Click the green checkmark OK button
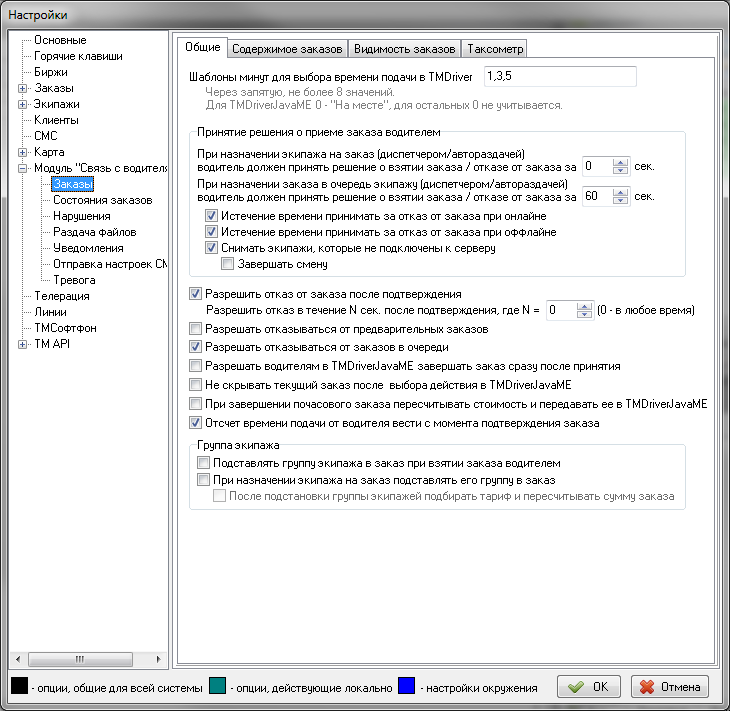 point(589,687)
